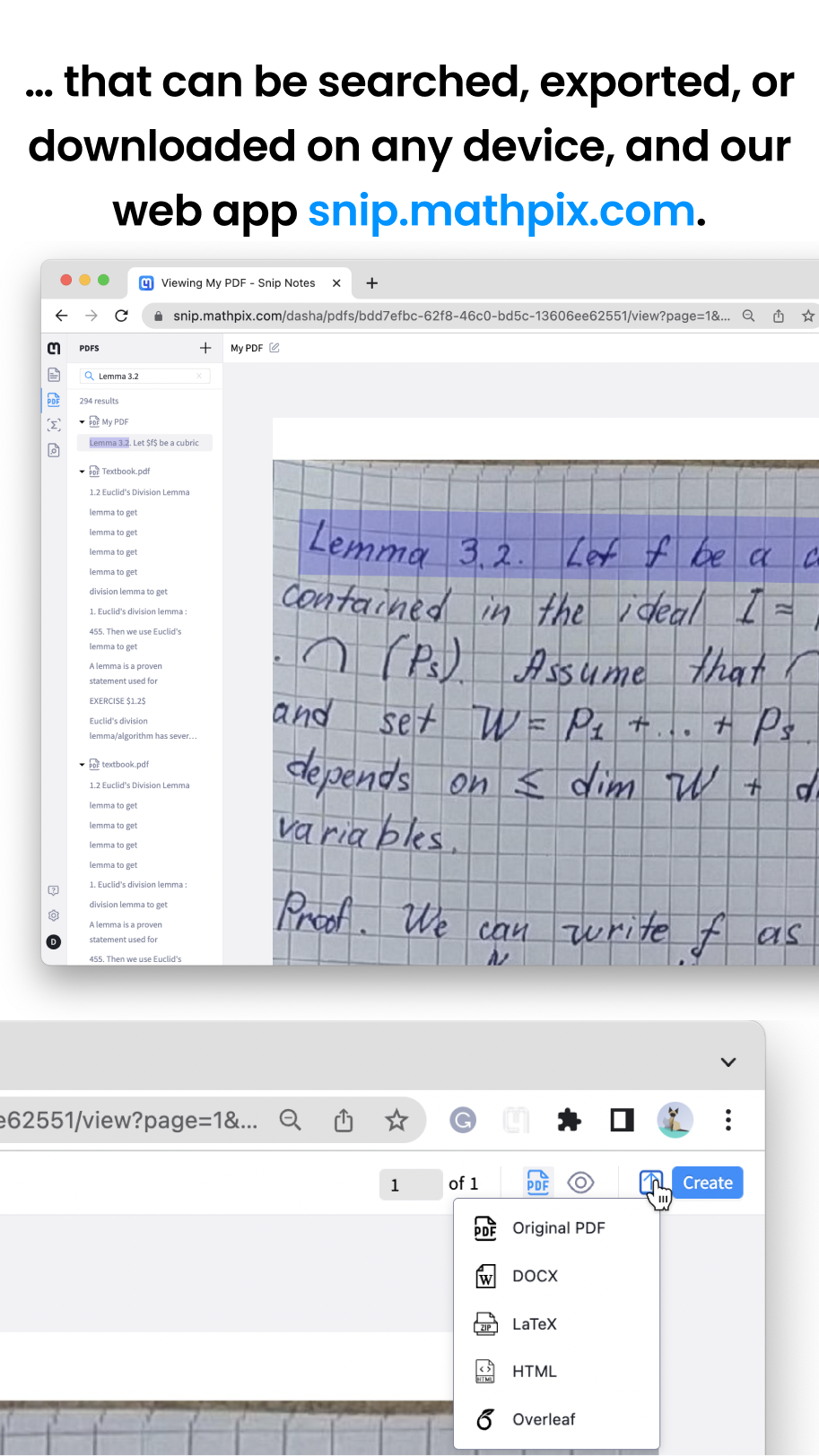Open the Extensions puzzle icon

tap(569, 1120)
